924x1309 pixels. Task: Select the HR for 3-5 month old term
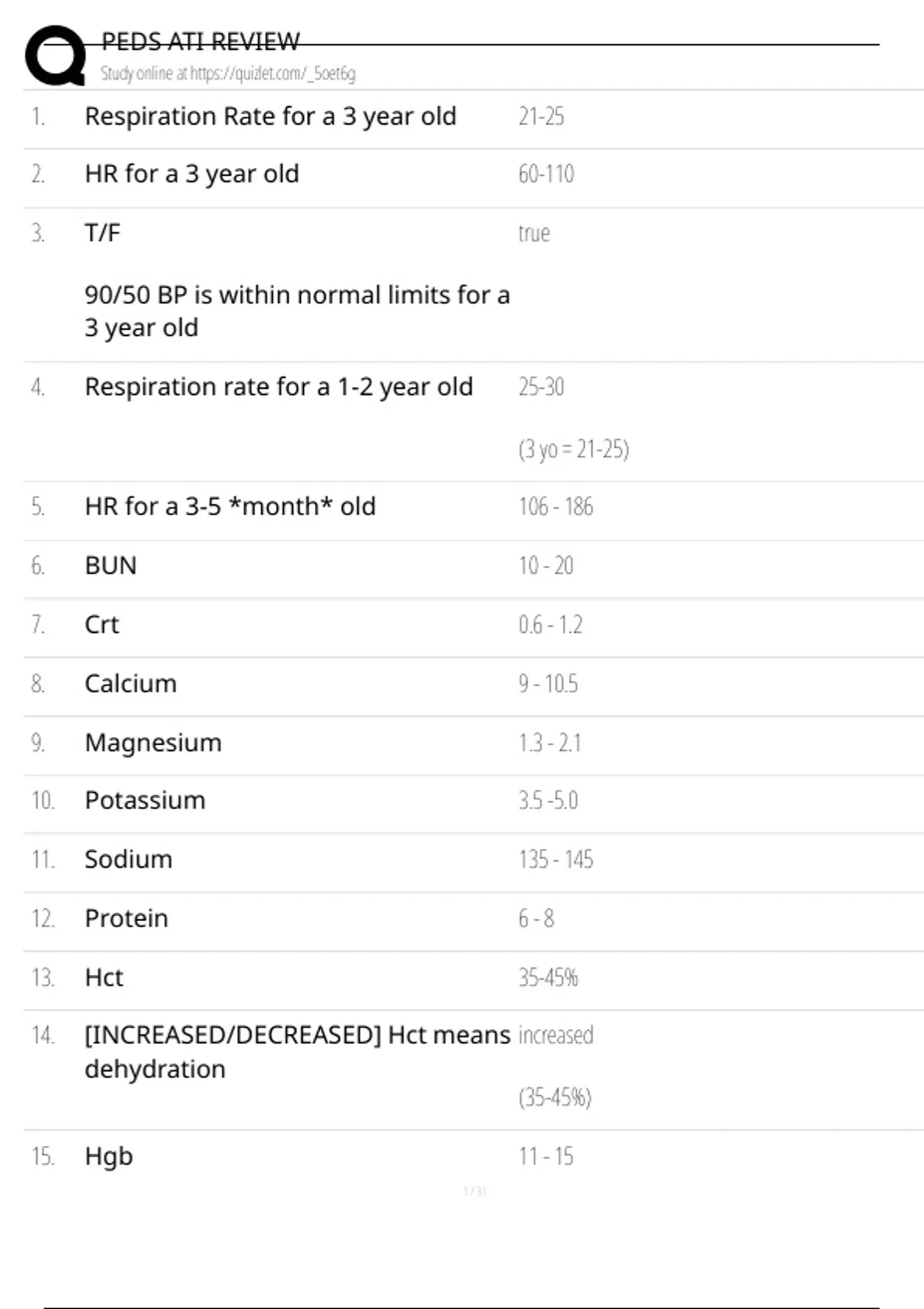230,507
